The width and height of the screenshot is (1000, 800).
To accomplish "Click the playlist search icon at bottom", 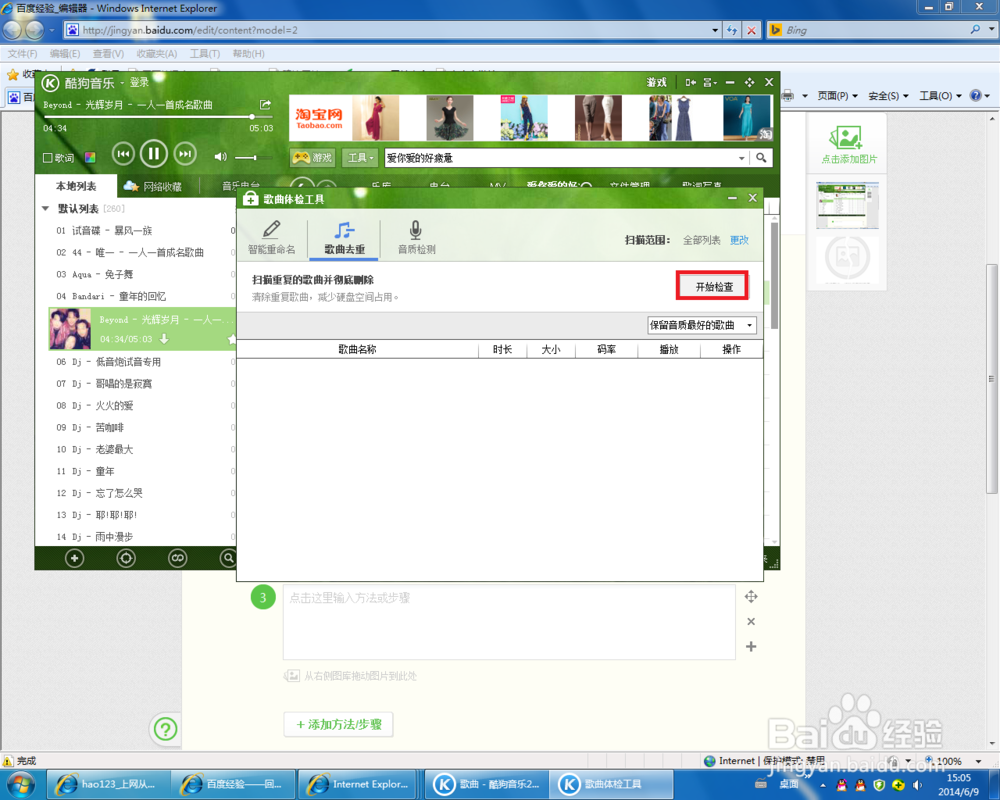I will coord(228,558).
